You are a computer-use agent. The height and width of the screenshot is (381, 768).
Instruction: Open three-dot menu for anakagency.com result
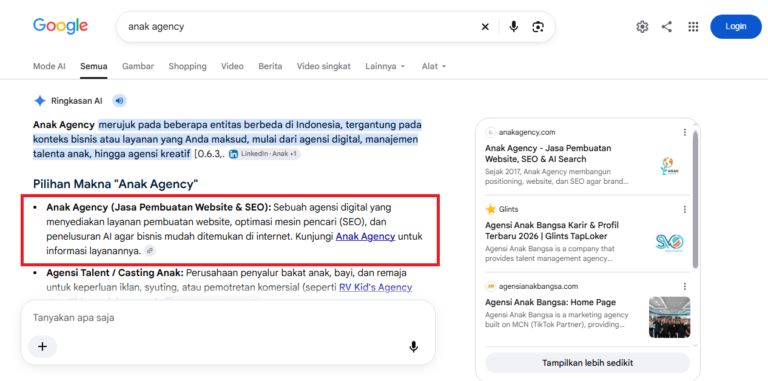point(685,132)
